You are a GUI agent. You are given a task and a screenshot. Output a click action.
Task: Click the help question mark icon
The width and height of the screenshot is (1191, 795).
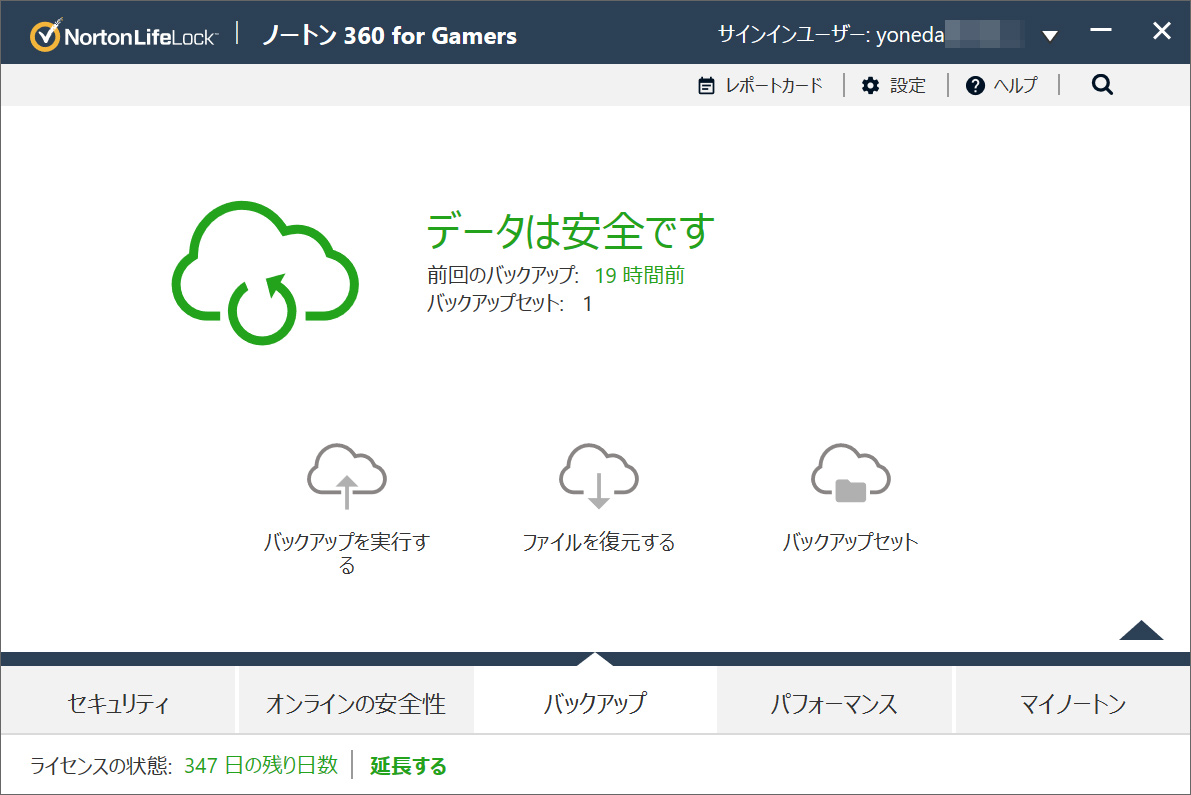pos(975,86)
